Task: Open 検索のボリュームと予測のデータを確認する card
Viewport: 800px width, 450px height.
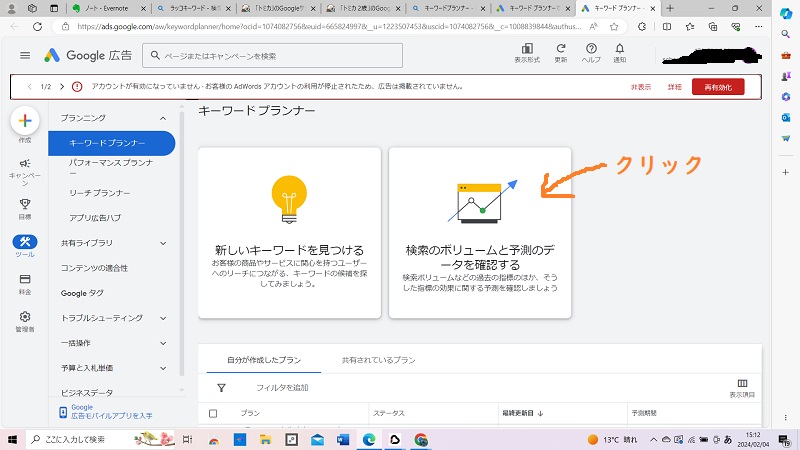Action: click(x=480, y=233)
